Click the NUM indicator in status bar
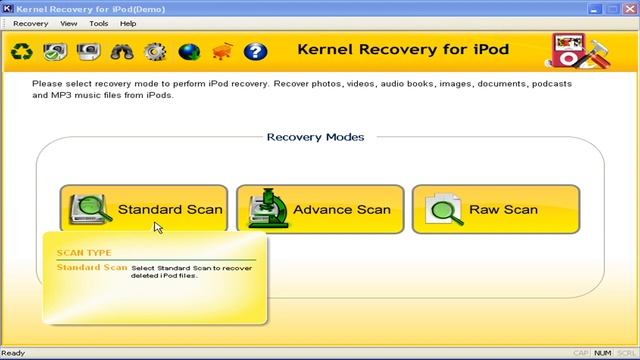Image resolution: width=640 pixels, height=360 pixels. click(602, 353)
